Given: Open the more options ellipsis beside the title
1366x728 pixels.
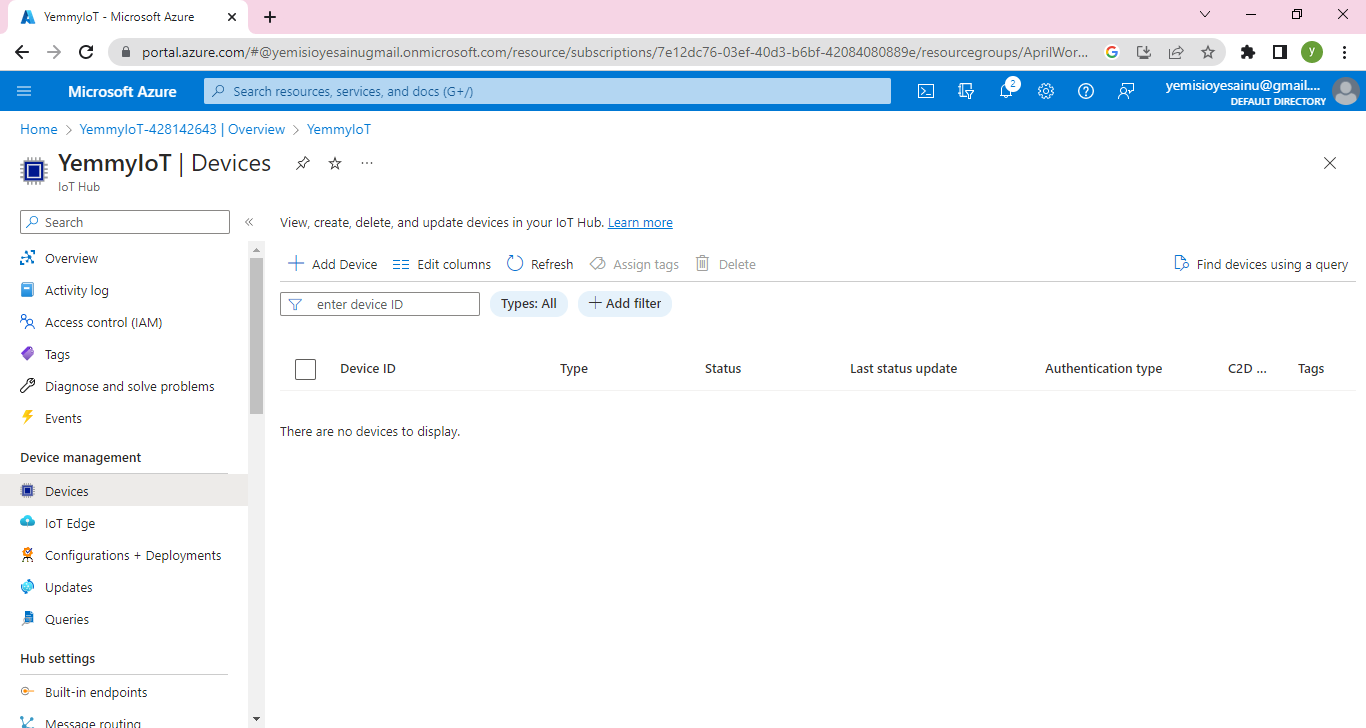Looking at the screenshot, I should [x=367, y=163].
